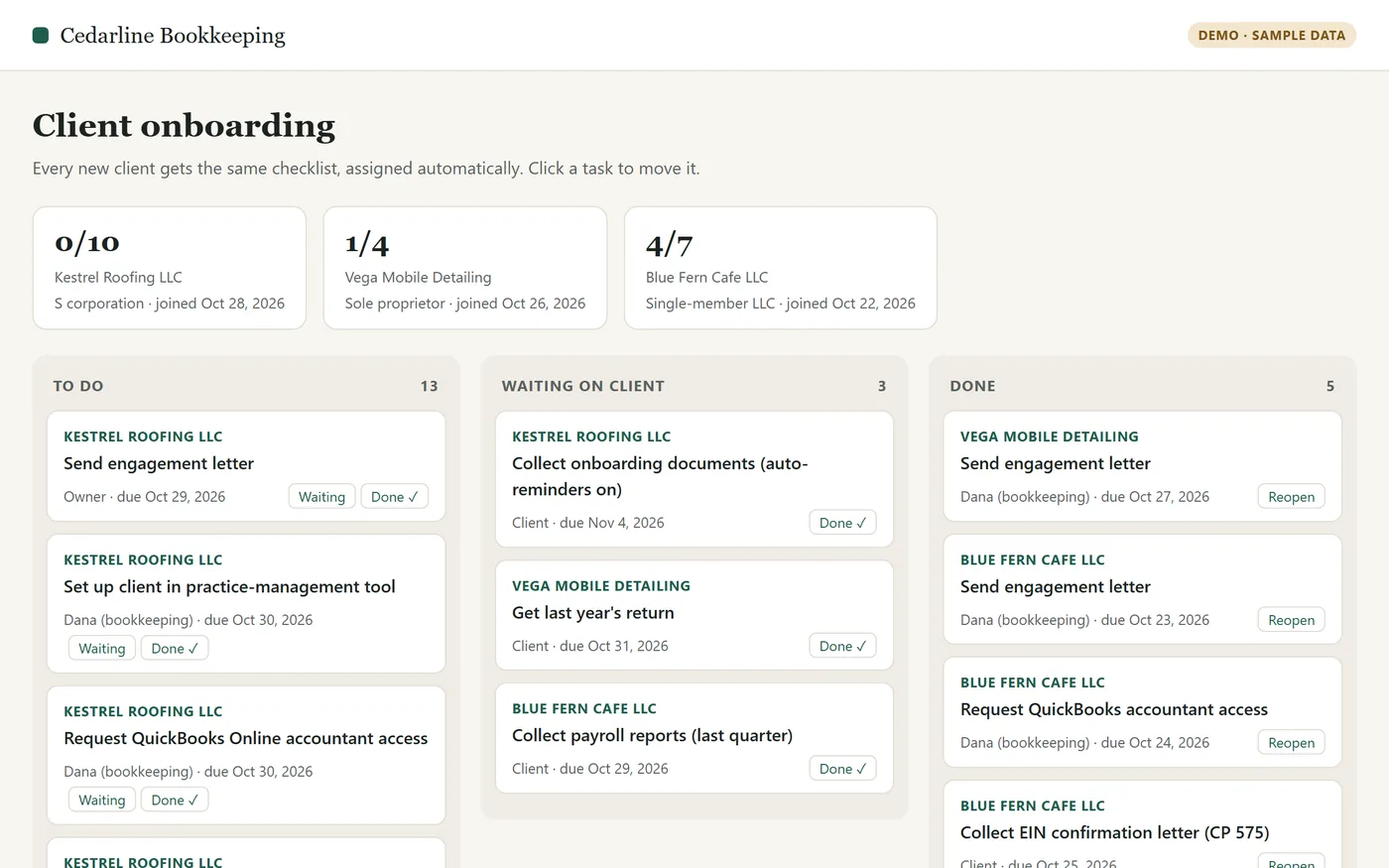Mark Collect onboarding documents task Done
The height and width of the screenshot is (868, 1389).
click(842, 523)
